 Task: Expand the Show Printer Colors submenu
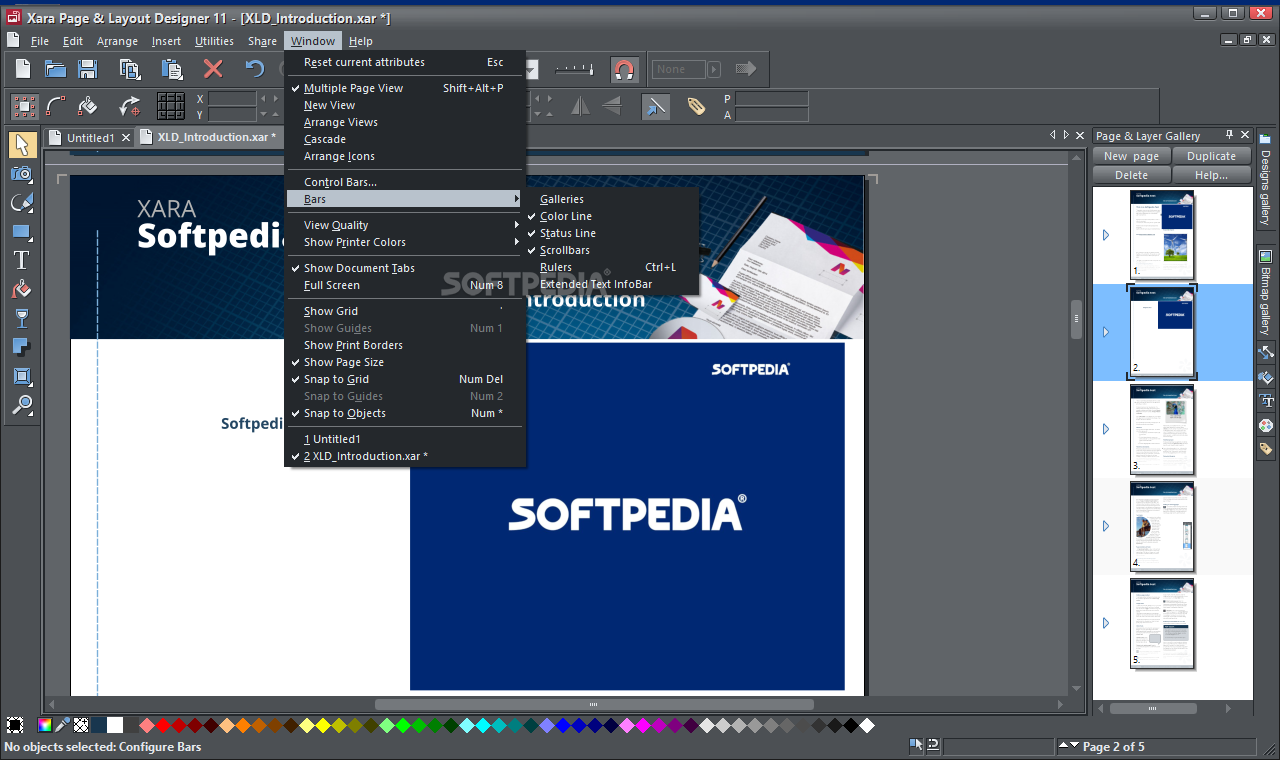point(404,242)
